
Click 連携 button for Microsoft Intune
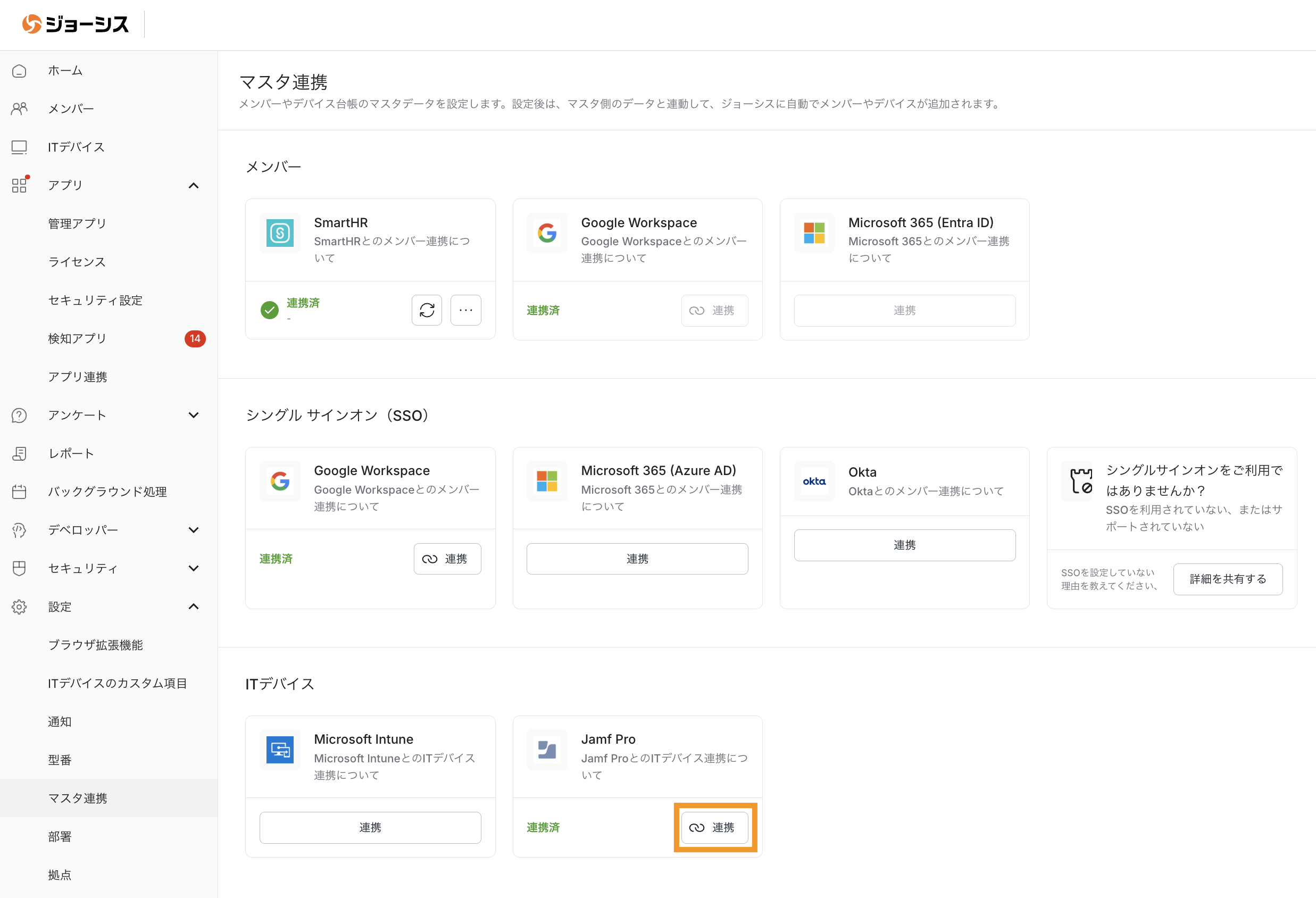click(x=370, y=828)
